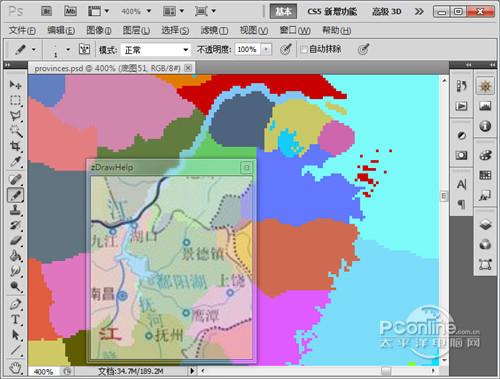The height and width of the screenshot is (379, 500).
Task: Select the Polygonal Lasso tool
Action: pos(15,116)
